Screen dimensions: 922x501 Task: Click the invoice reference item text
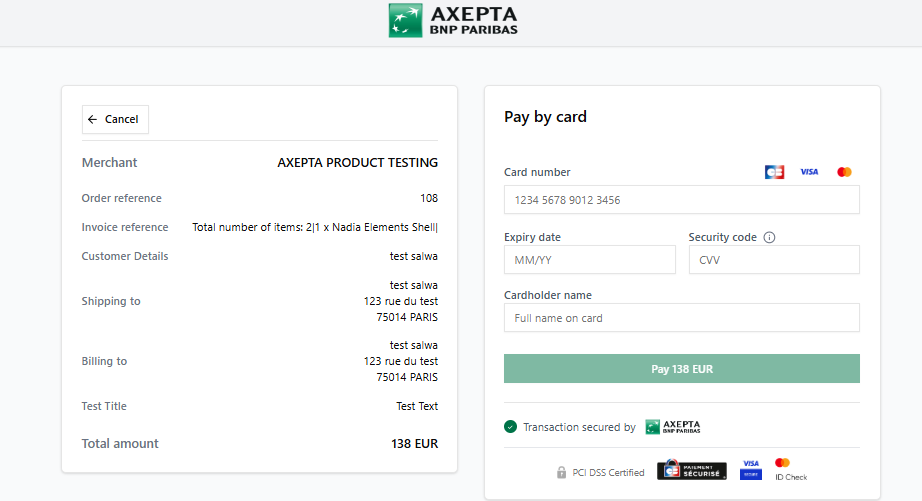pos(314,227)
